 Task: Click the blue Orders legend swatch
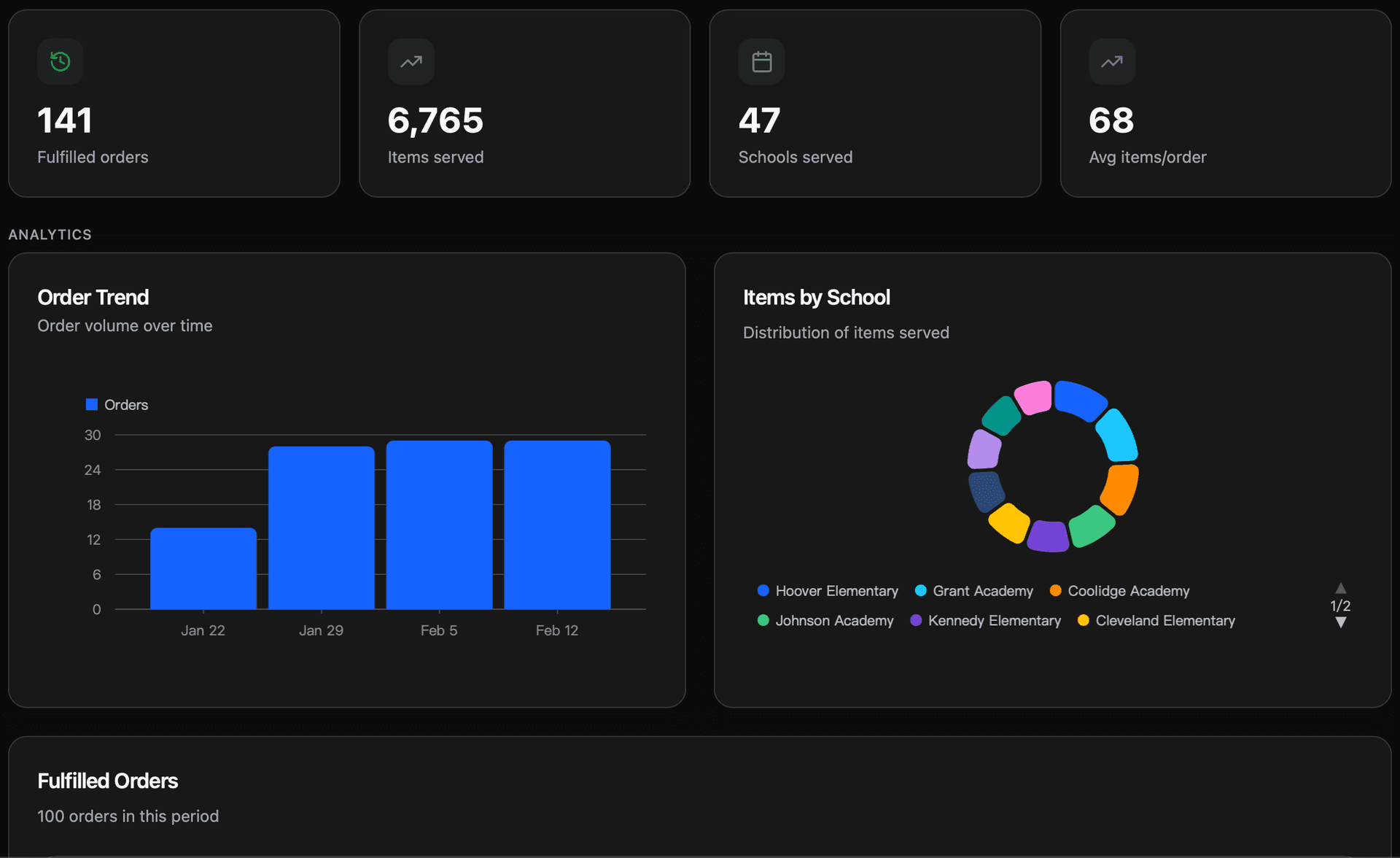[x=90, y=403]
